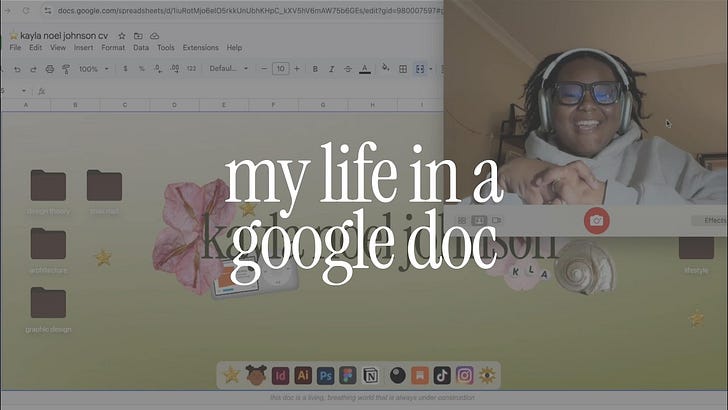This screenshot has width=728, height=410.
Task: Open the View menu
Action: (58, 47)
